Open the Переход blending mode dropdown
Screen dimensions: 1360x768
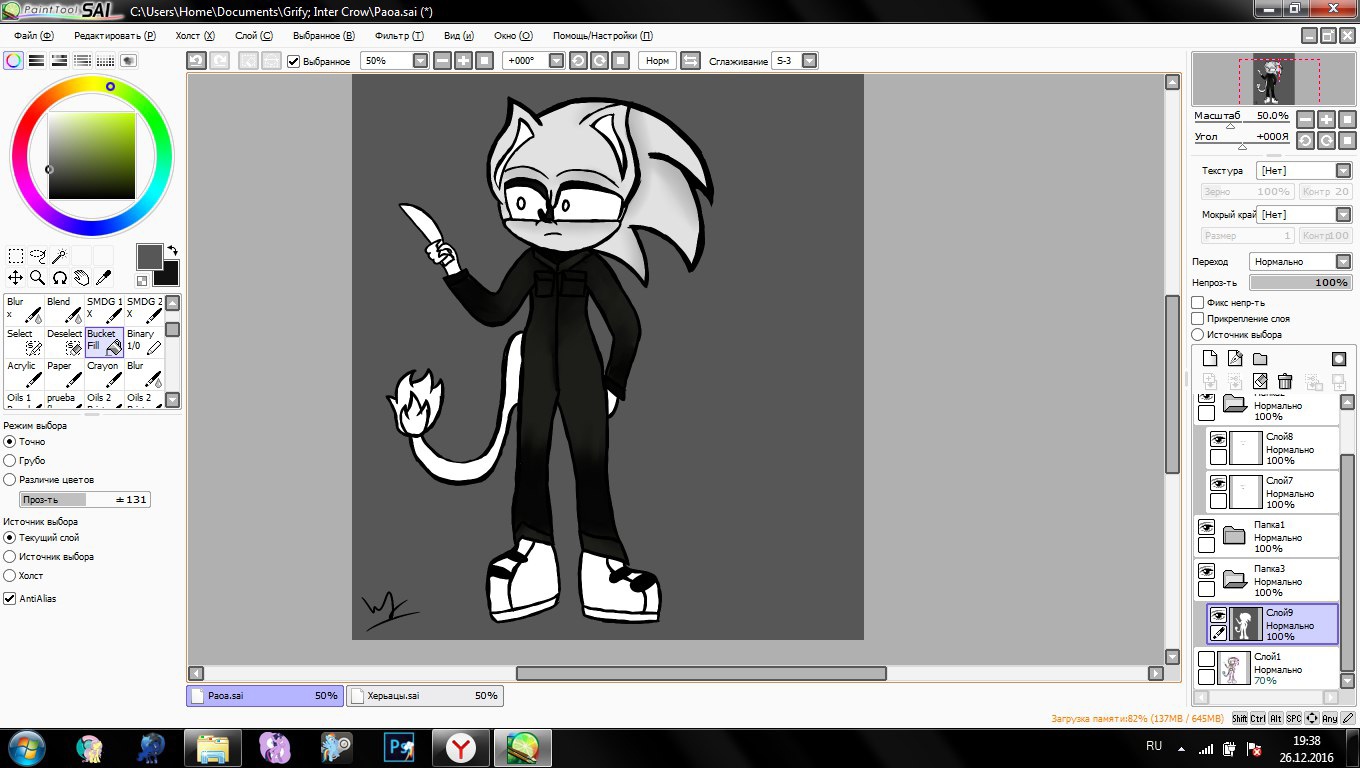[1343, 262]
